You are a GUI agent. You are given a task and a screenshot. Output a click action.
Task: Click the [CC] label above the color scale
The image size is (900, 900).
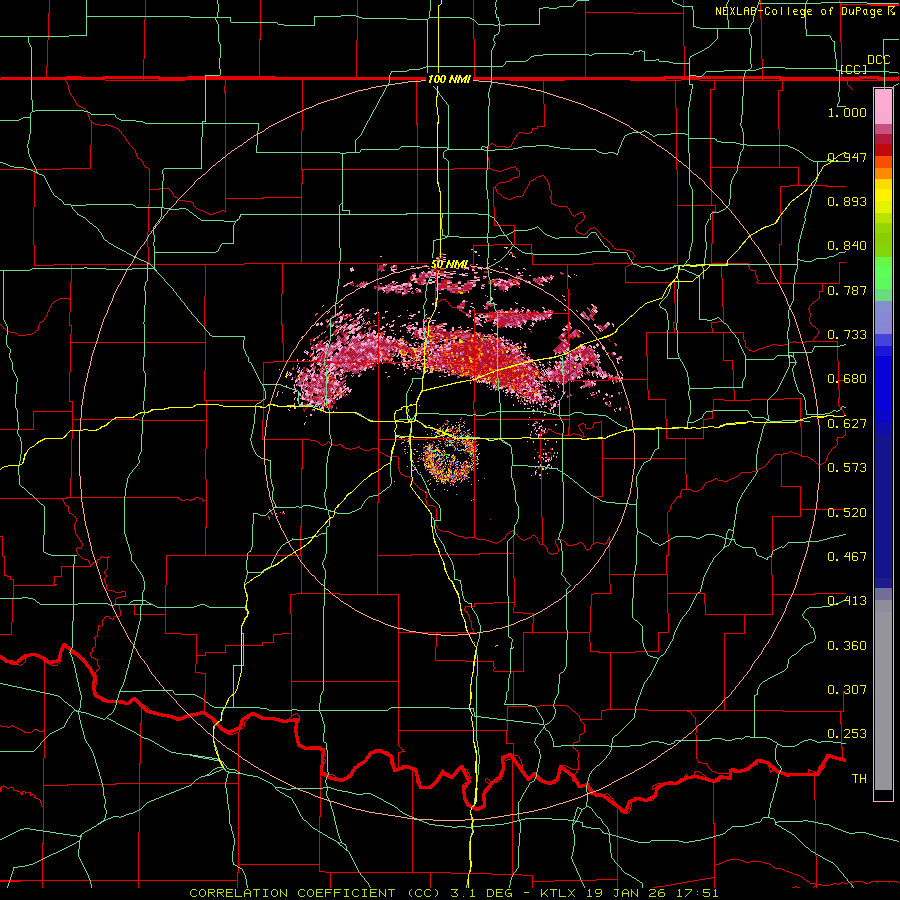854,69
